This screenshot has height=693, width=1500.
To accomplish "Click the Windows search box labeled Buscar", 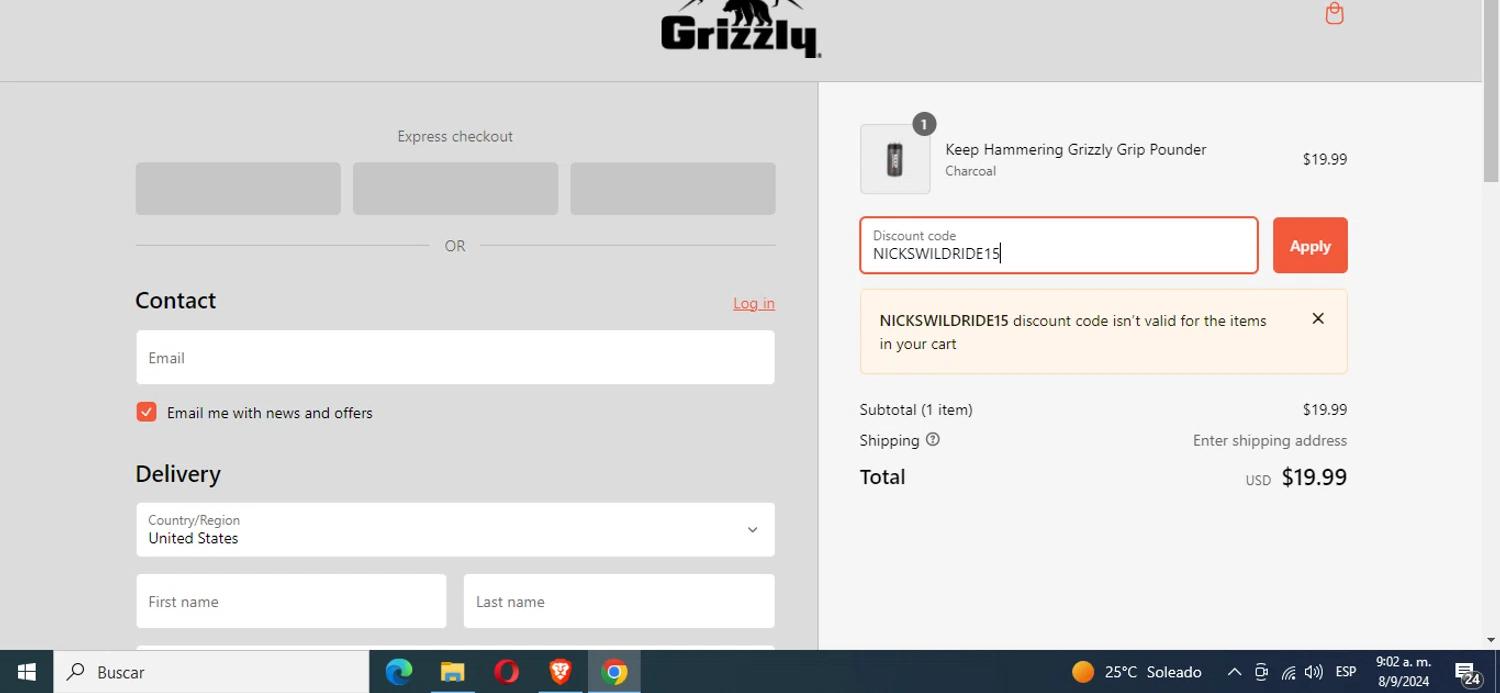I will pyautogui.click(x=212, y=672).
